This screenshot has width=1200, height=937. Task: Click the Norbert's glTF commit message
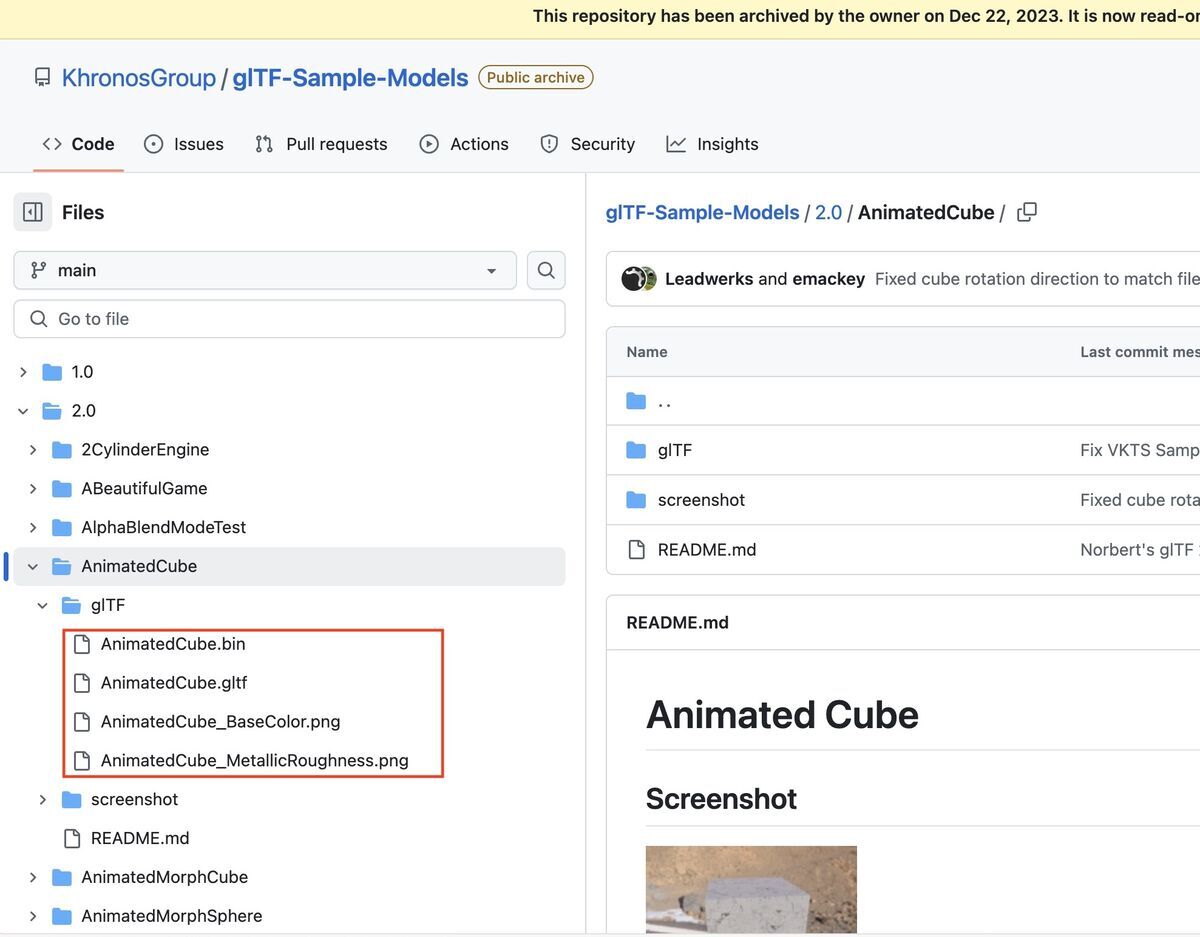tap(1140, 549)
